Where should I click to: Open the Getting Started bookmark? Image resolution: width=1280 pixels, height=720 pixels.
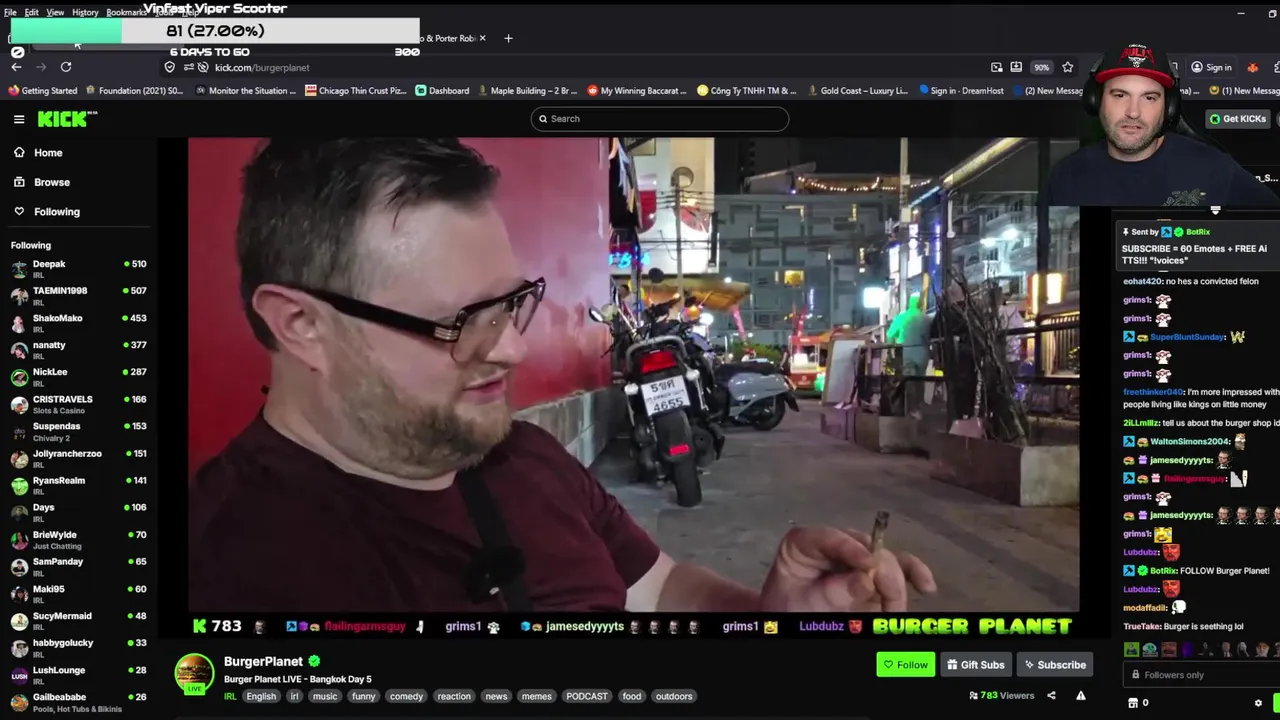[42, 91]
